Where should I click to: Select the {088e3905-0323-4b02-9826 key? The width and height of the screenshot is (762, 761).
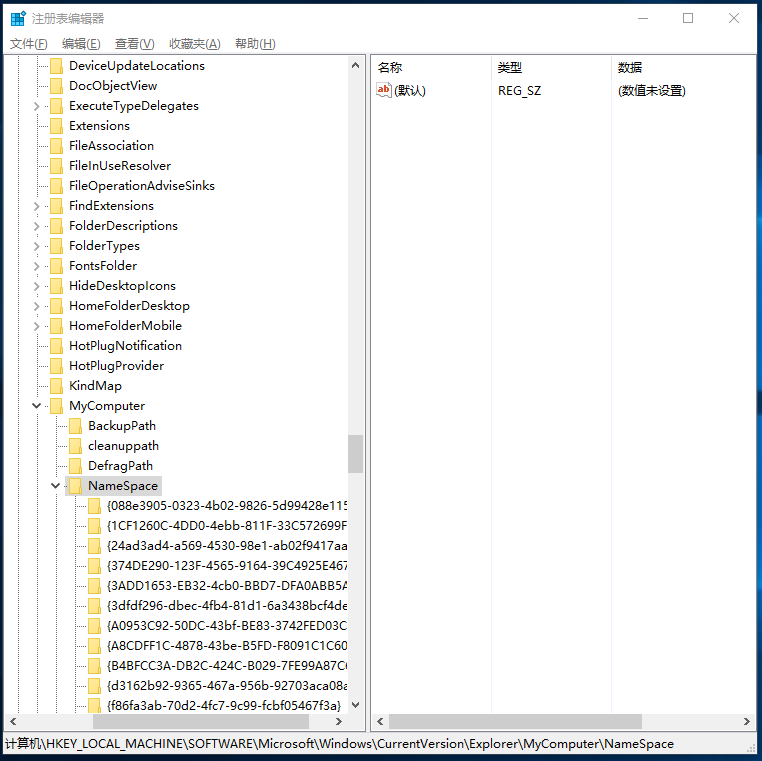(x=227, y=505)
